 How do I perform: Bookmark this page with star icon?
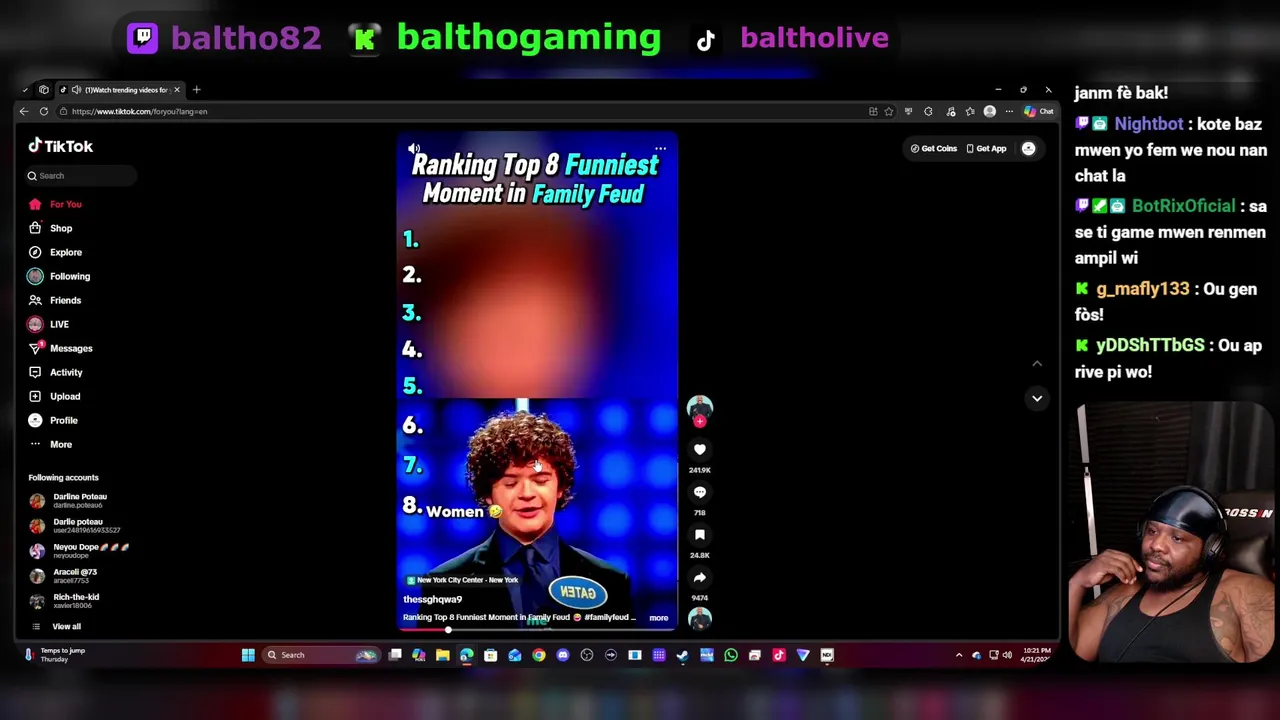pyautogui.click(x=888, y=112)
